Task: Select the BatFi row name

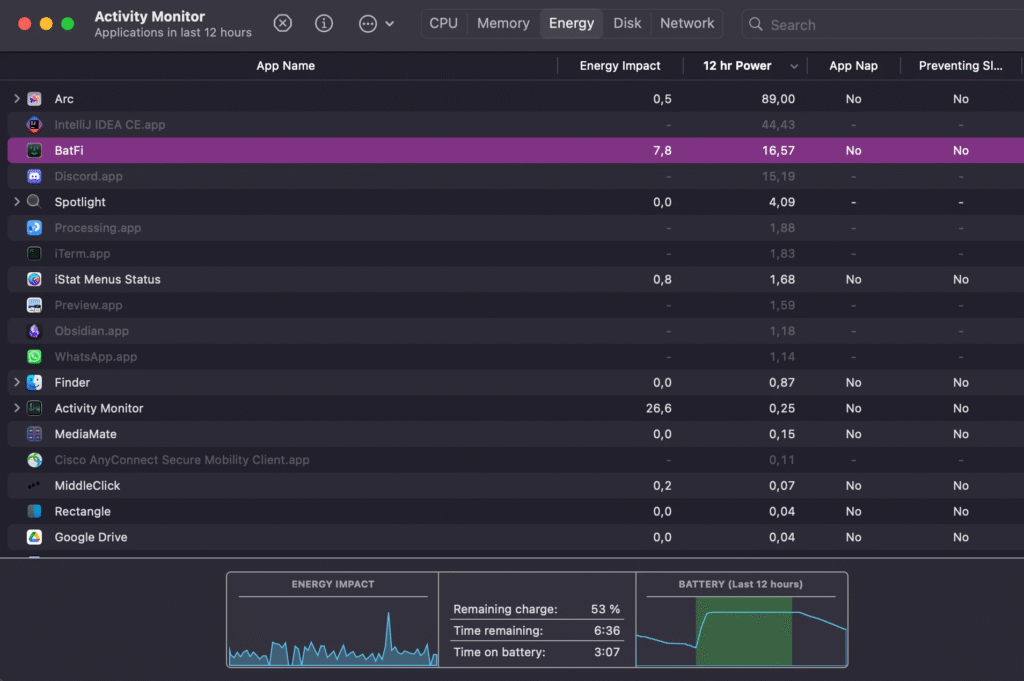Action: tap(69, 150)
